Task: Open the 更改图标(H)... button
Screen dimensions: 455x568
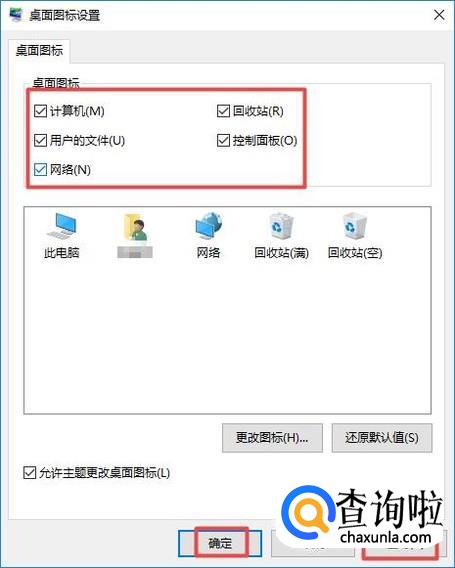Action: (272, 438)
